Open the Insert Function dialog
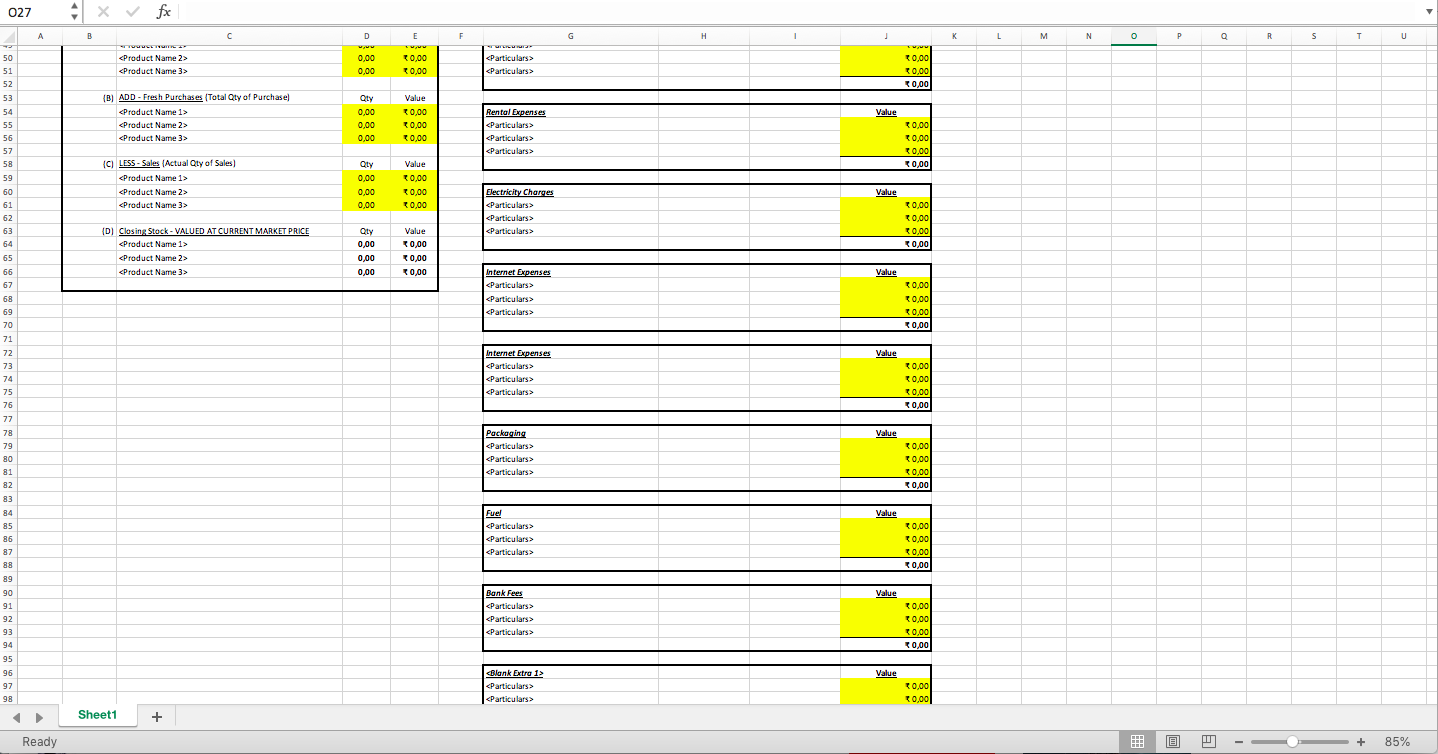Image resolution: width=1438 pixels, height=754 pixels. pyautogui.click(x=160, y=12)
